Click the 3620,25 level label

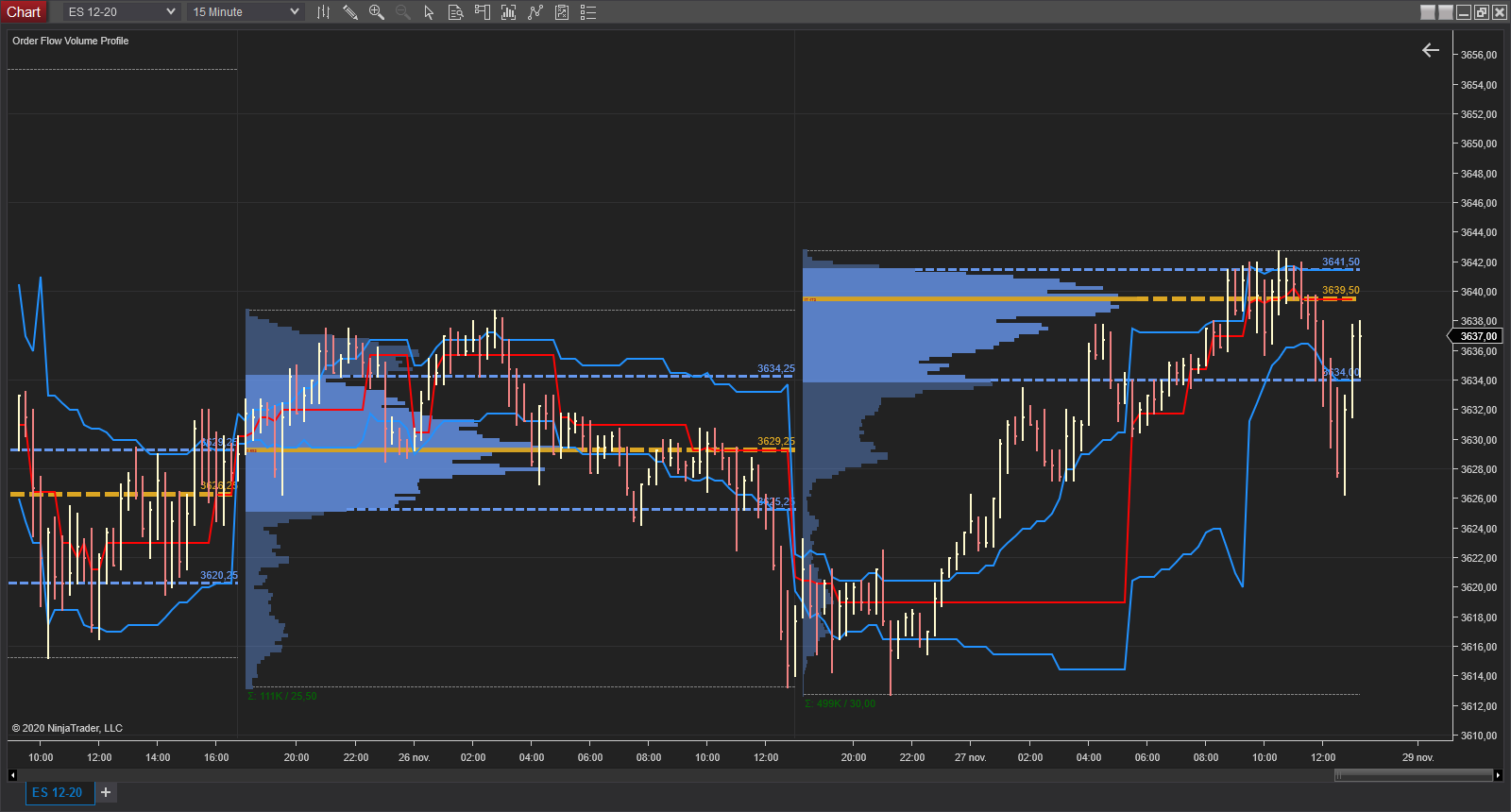tap(219, 575)
